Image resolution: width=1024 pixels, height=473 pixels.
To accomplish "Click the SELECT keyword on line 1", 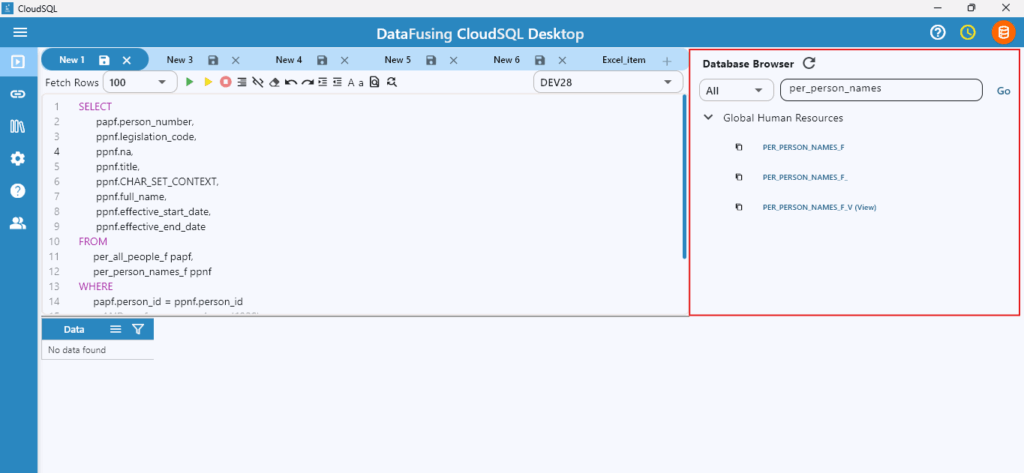I will tap(95, 106).
